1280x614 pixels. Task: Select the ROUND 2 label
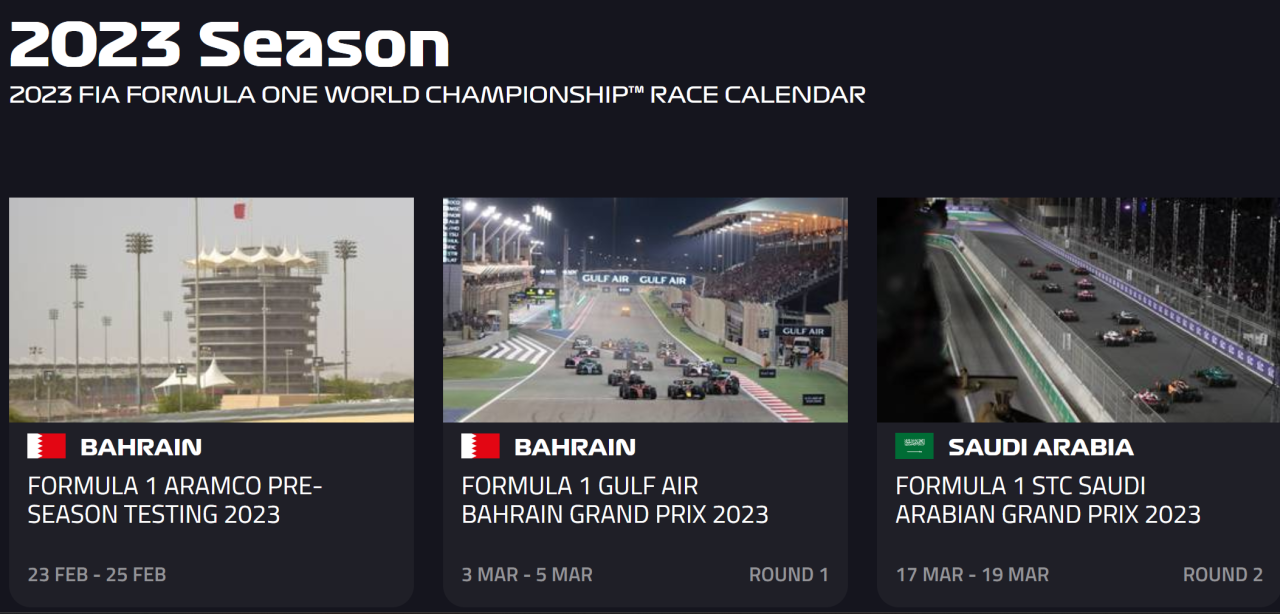pyautogui.click(x=1223, y=575)
